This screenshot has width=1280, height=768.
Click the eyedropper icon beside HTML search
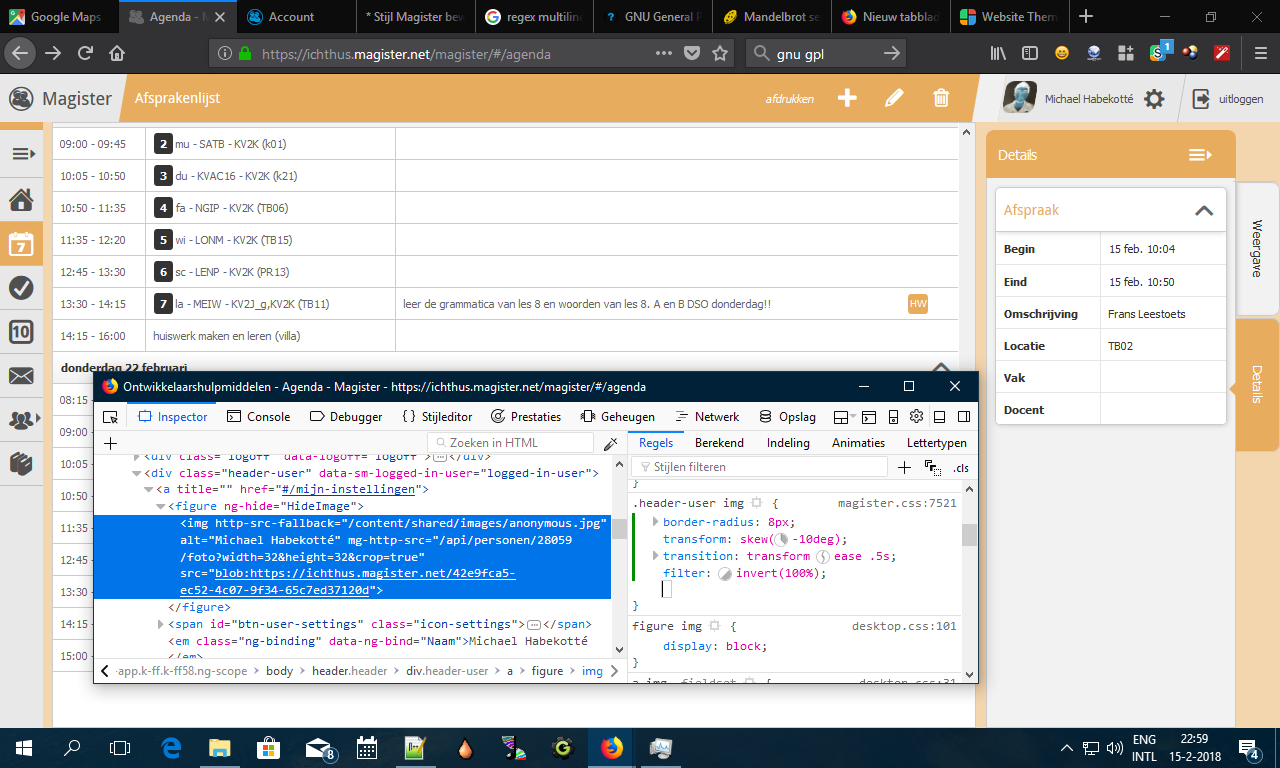coord(610,443)
